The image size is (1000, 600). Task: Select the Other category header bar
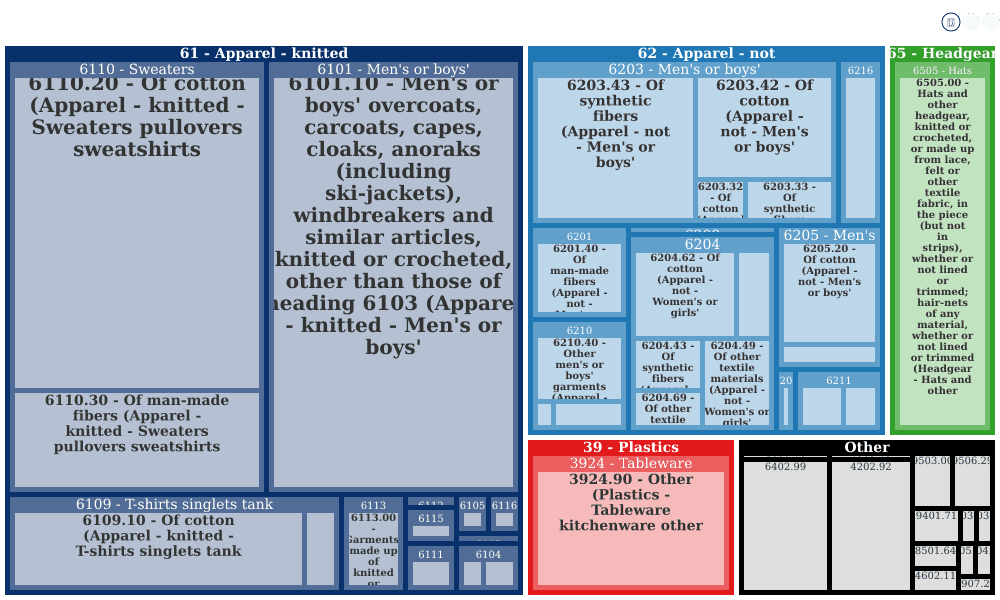tap(867, 448)
